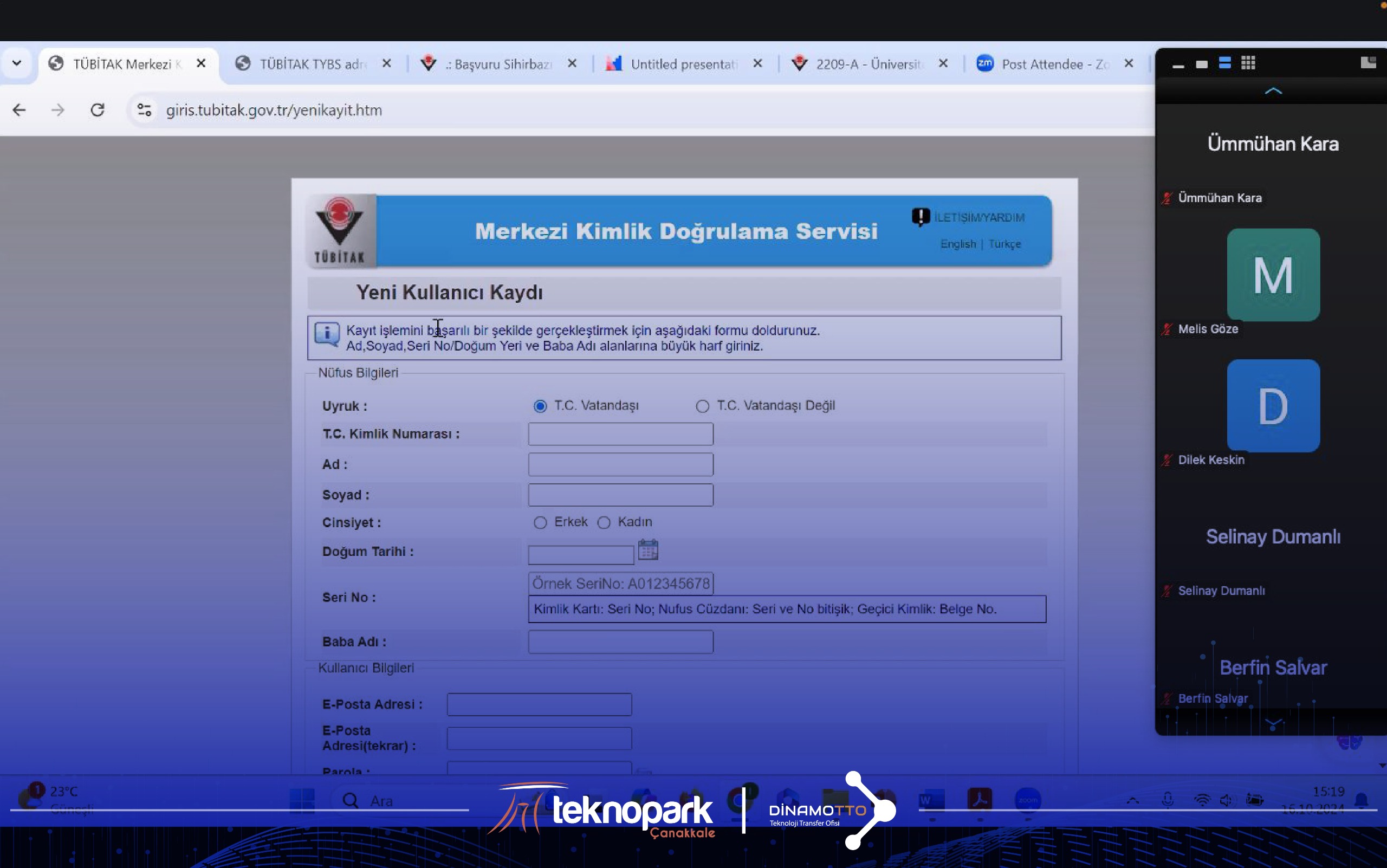Switch Zoom panel to single speaker view
Screen dimensions: 1387x868
[1202, 64]
